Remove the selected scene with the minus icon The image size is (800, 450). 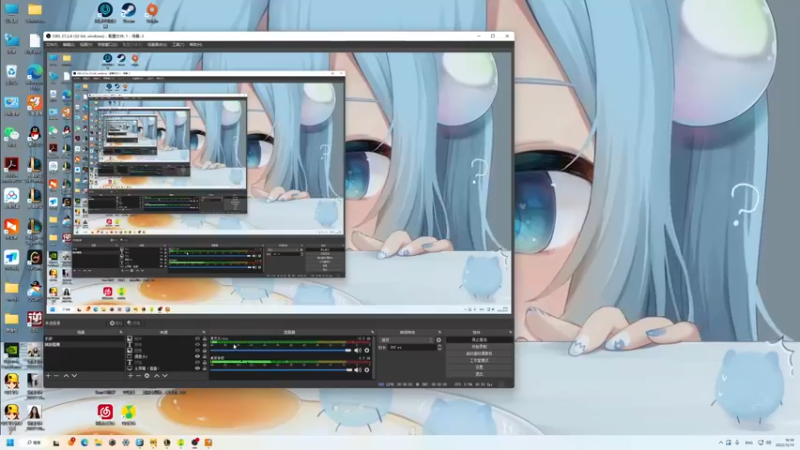click(x=56, y=376)
